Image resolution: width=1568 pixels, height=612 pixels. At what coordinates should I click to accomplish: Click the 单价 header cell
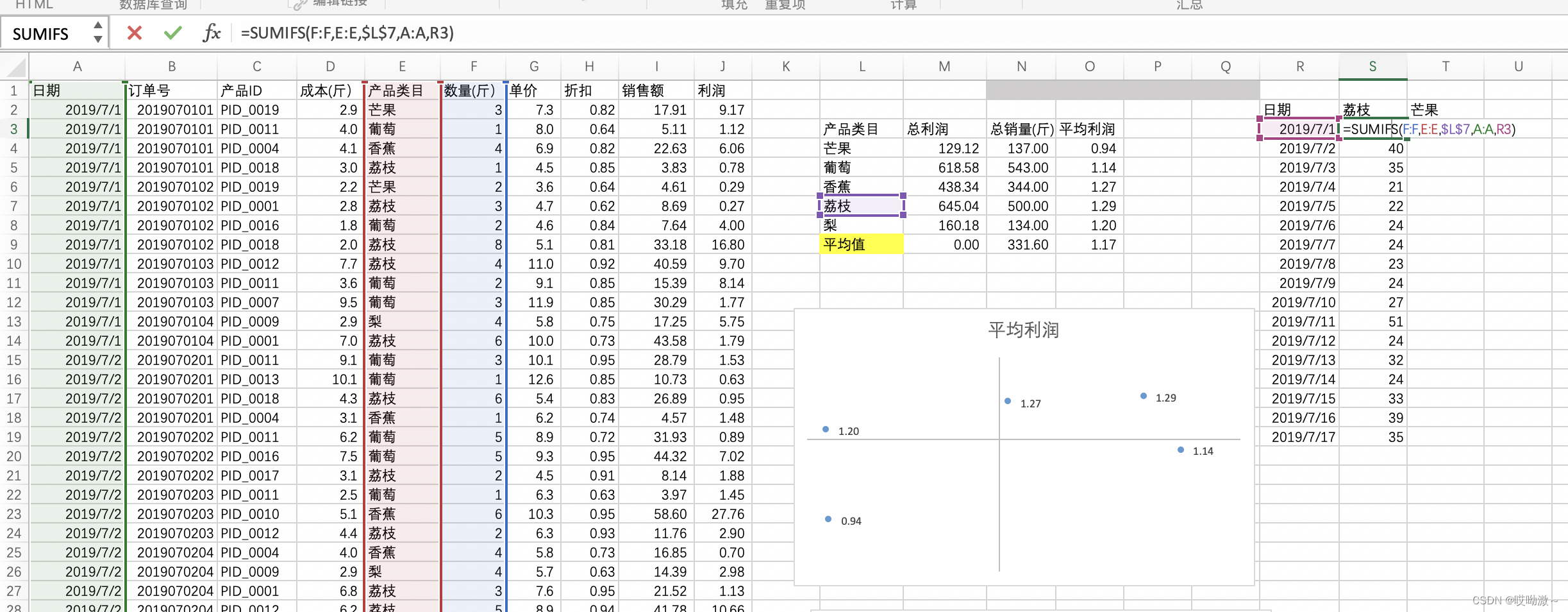tap(533, 90)
